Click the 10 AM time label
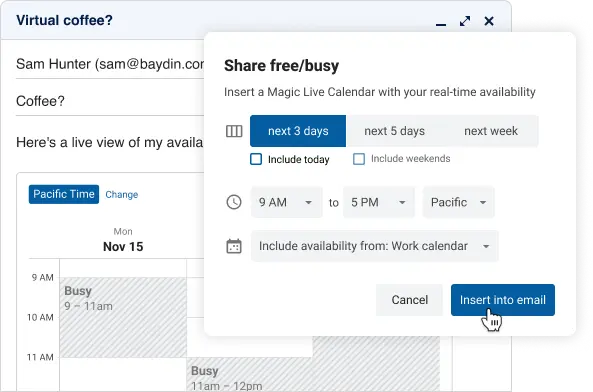The height and width of the screenshot is (392, 593). (x=40, y=317)
